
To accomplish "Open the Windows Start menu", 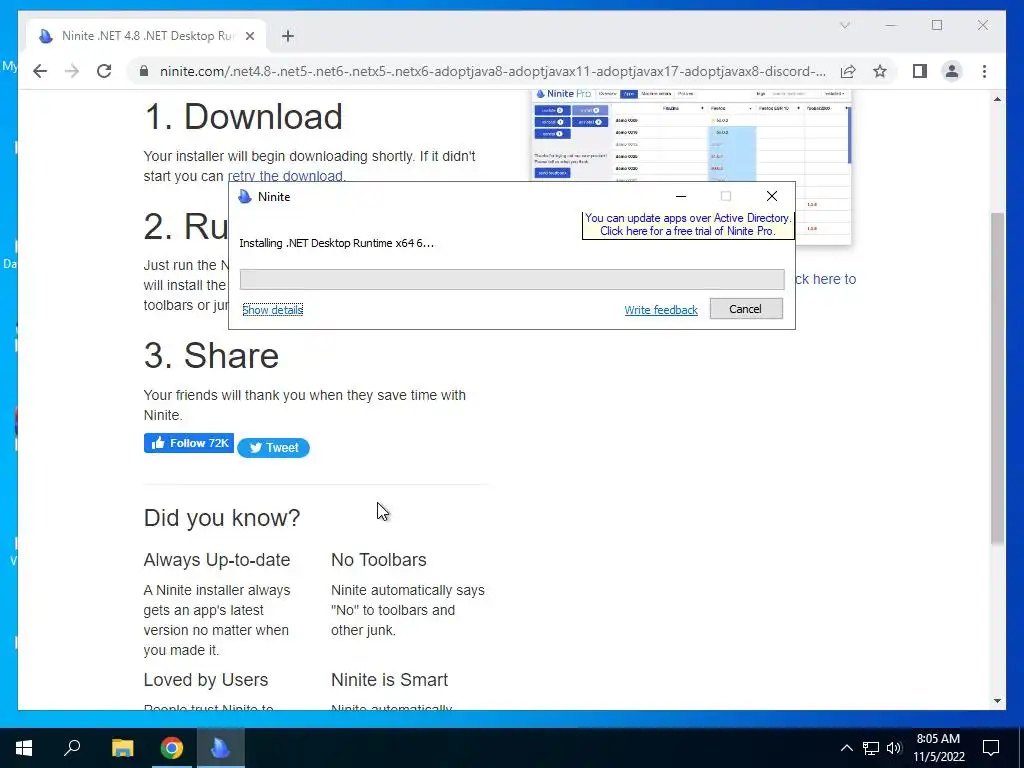I will click(24, 748).
